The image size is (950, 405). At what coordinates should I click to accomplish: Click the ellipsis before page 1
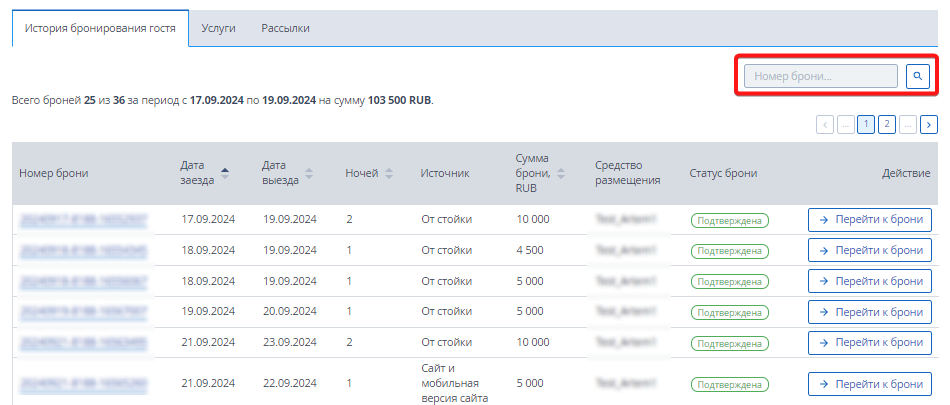[845, 124]
